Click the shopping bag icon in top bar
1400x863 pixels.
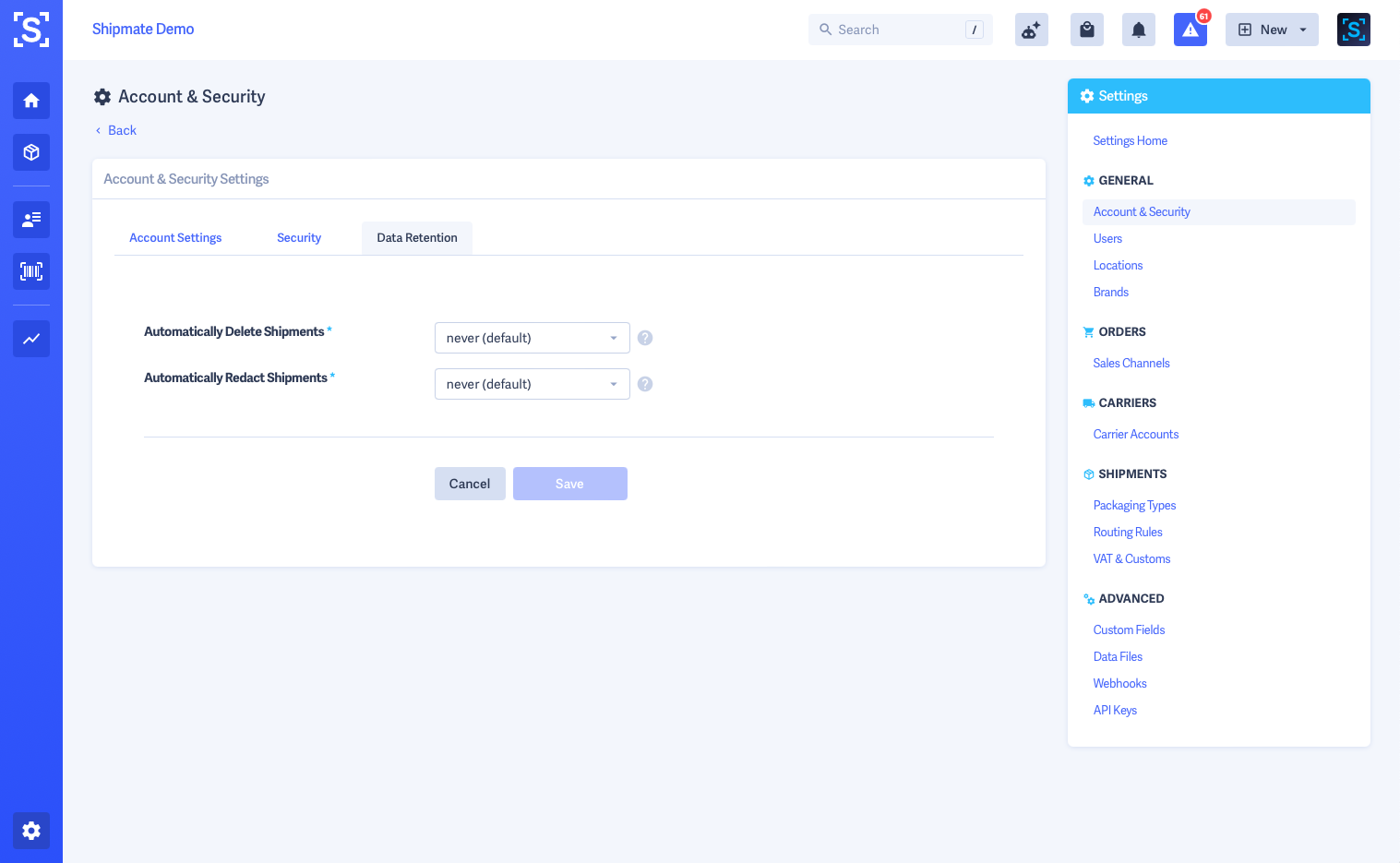coord(1086,29)
